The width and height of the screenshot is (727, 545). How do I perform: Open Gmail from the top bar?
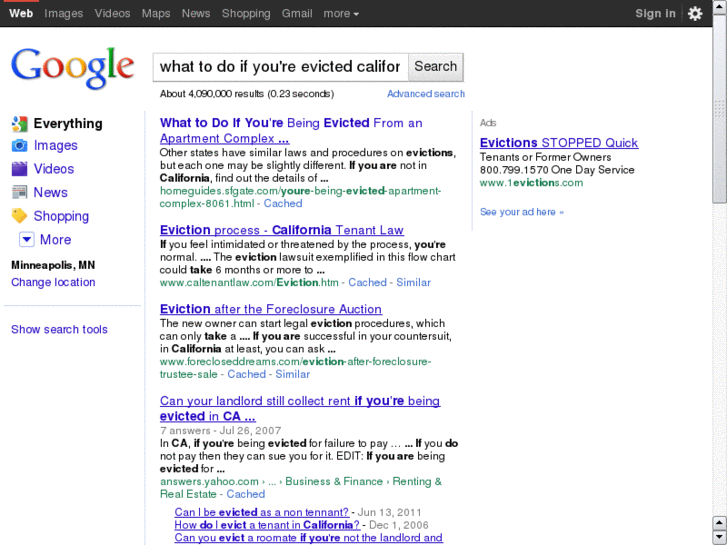297,13
